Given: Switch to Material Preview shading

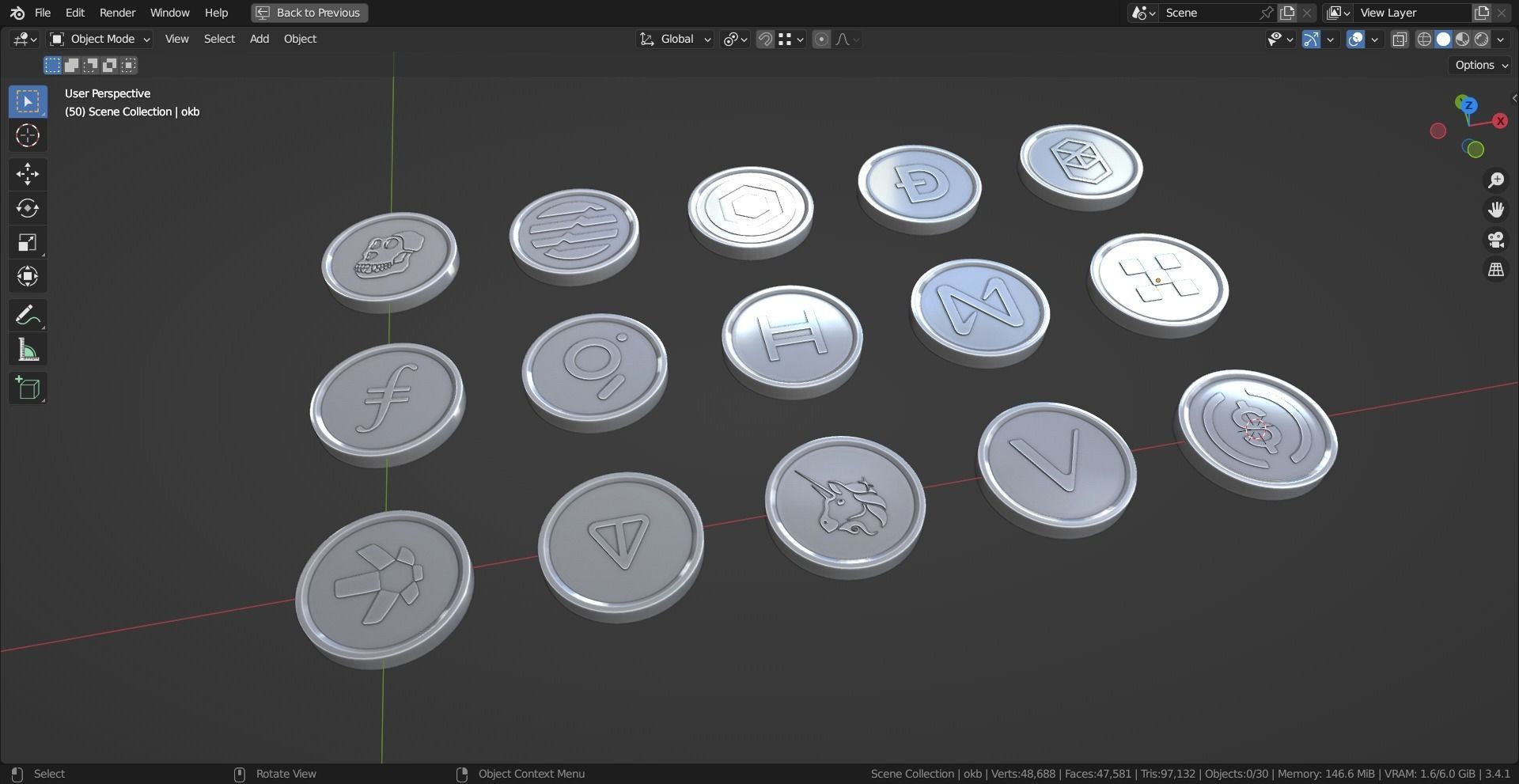Looking at the screenshot, I should [x=1462, y=39].
